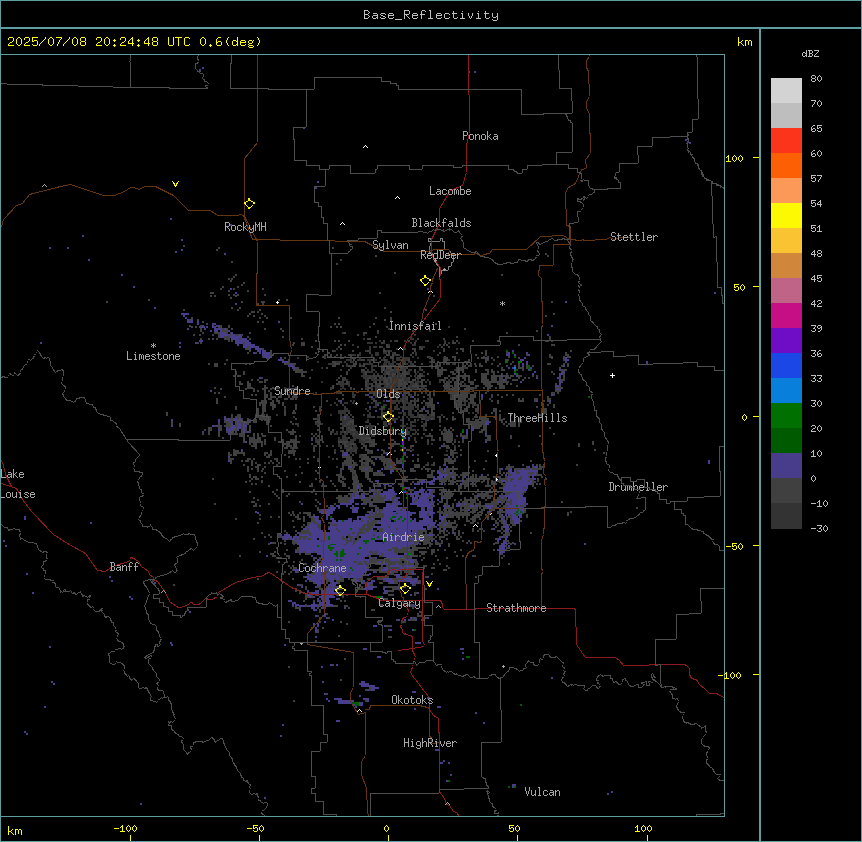The image size is (862, 842).
Task: Click the Calgary city label
Action: click(399, 603)
